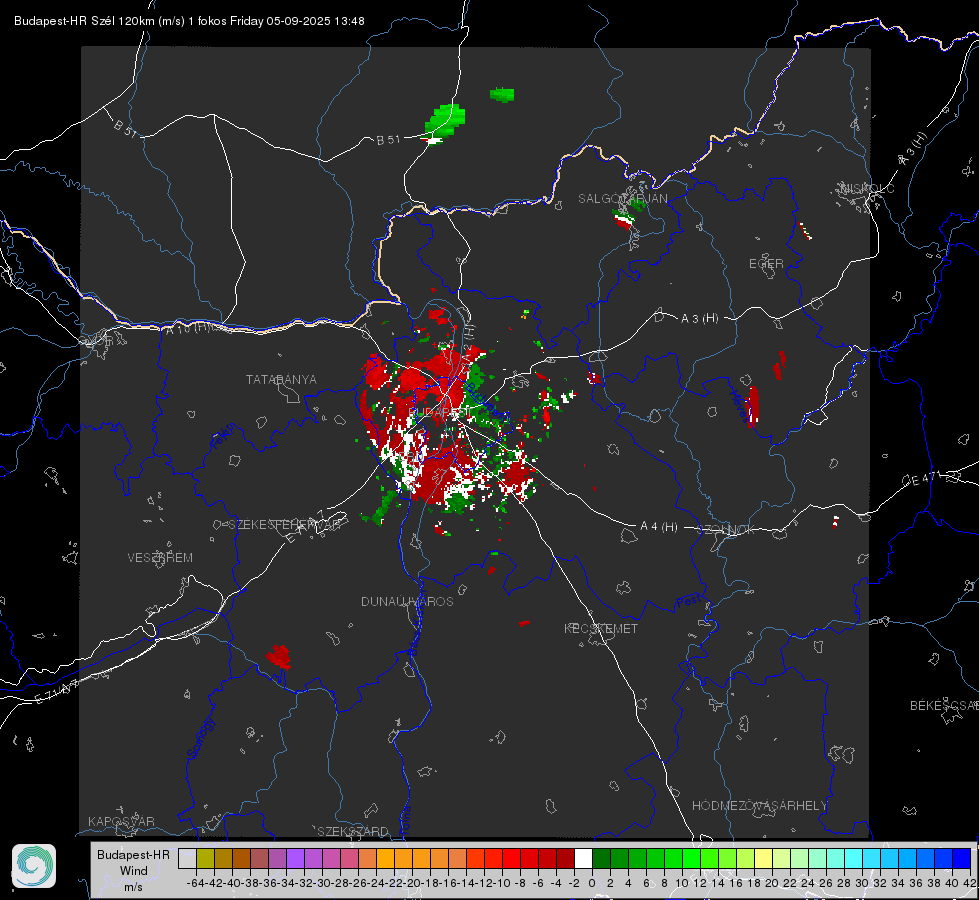Screen dimensions: 979x900
Task: Click the Somogy county label in blue
Action: click(200, 738)
